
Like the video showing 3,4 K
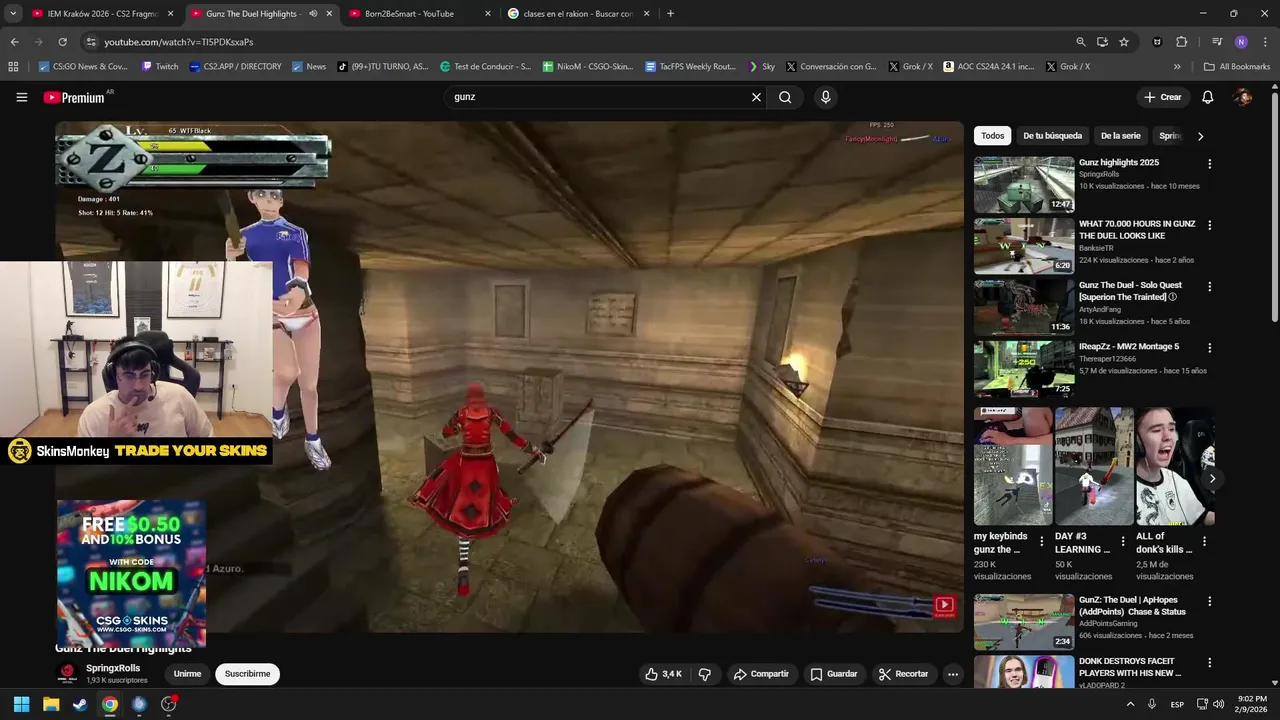[663, 674]
